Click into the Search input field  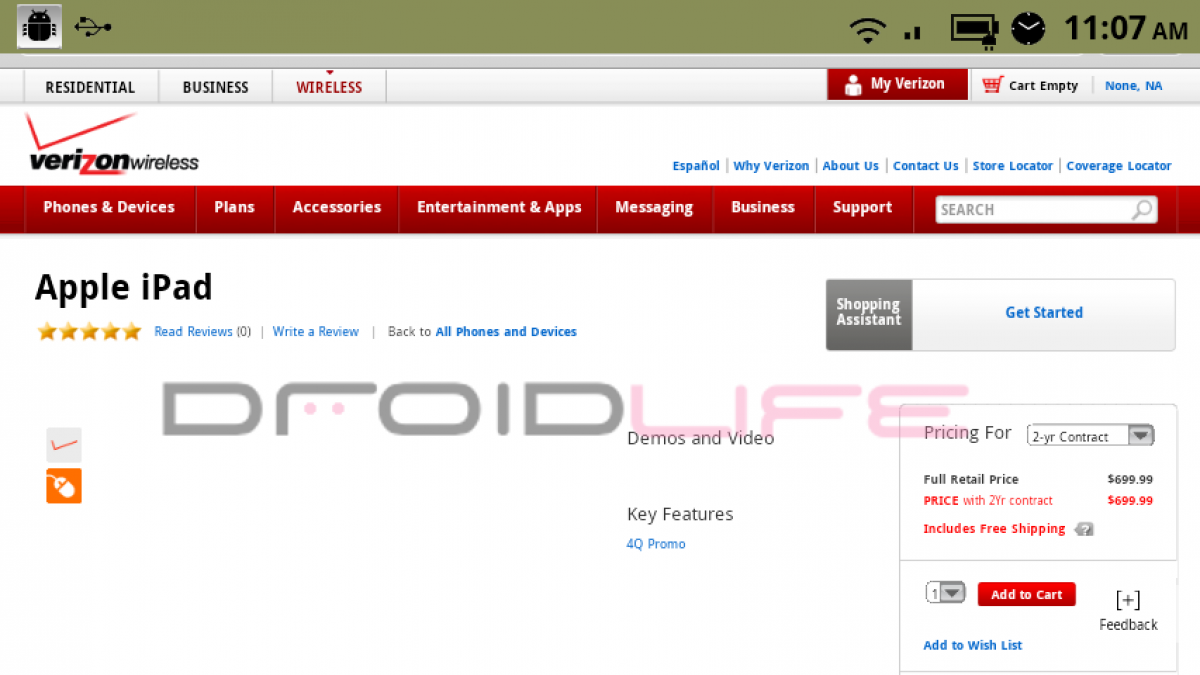1030,210
